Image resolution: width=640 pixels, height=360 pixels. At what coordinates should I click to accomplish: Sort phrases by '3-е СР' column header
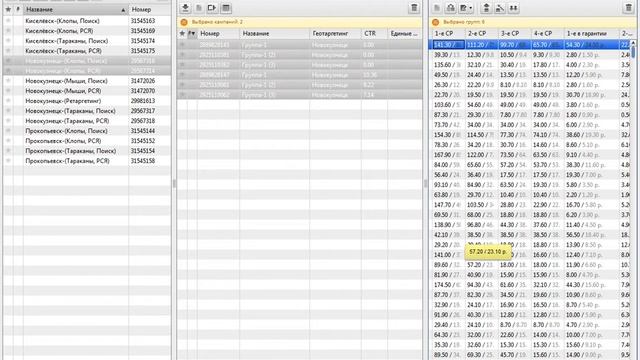515,33
